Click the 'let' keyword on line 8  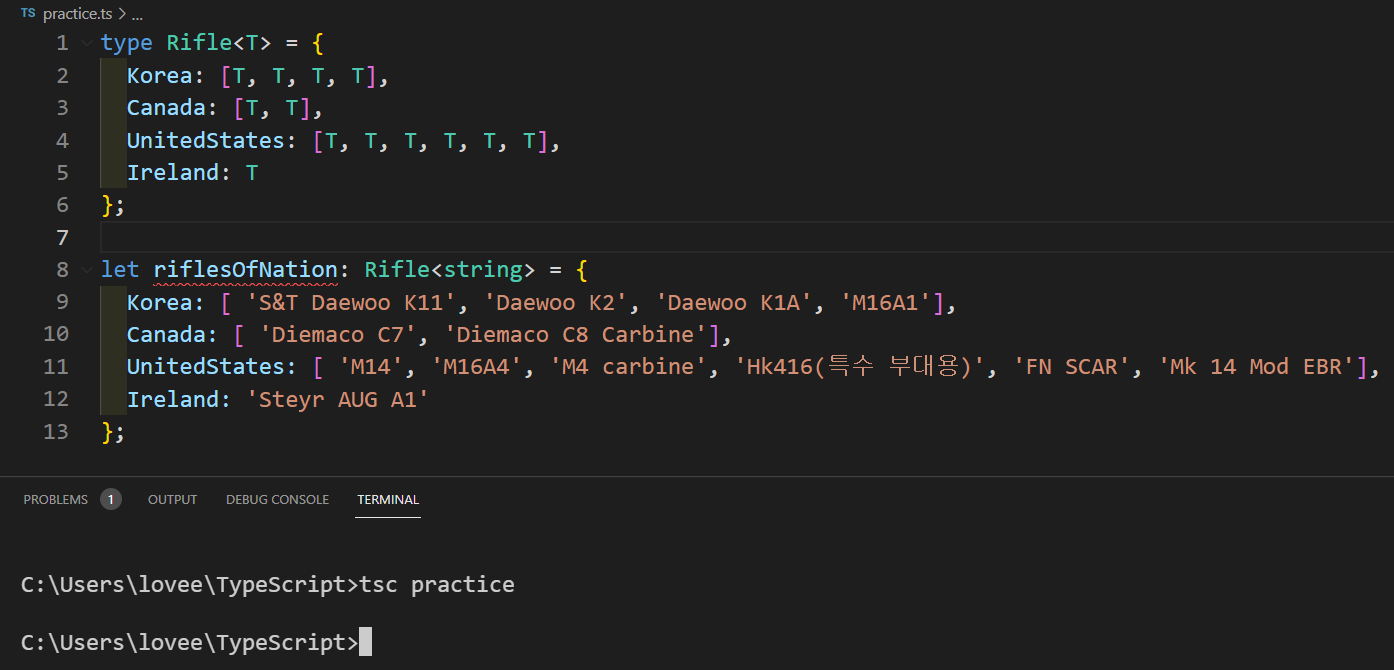click(x=120, y=270)
